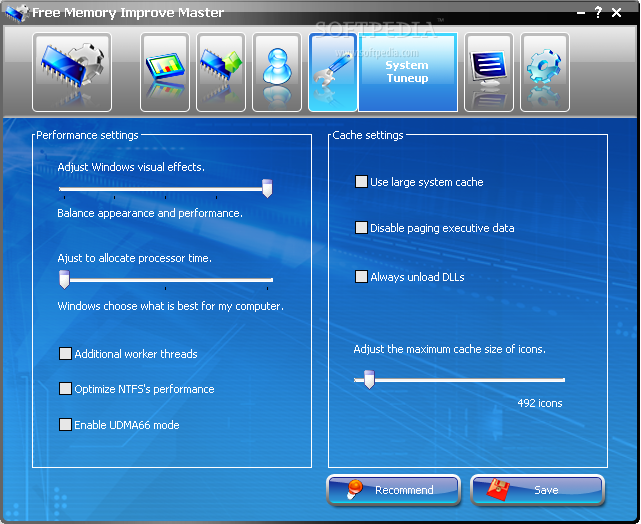Screen dimensions: 641x524
Task: Click the orange lamp icon on Recommend
Action: tap(354, 489)
